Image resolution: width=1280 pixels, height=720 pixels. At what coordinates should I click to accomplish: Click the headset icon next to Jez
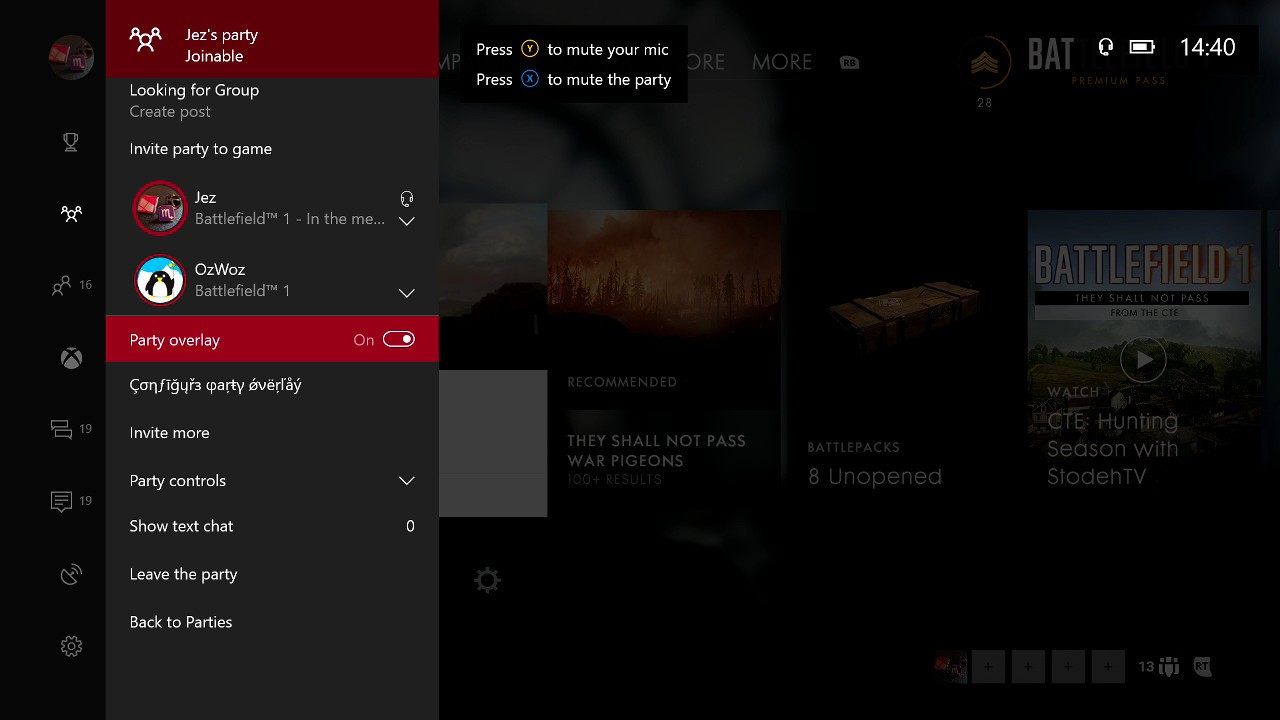point(407,198)
